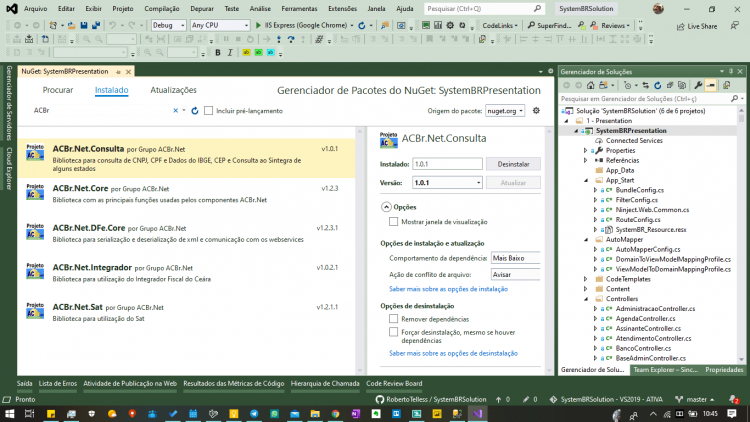Refresh Solution Explorer tree
This screenshot has width=750, height=422.
658,85
